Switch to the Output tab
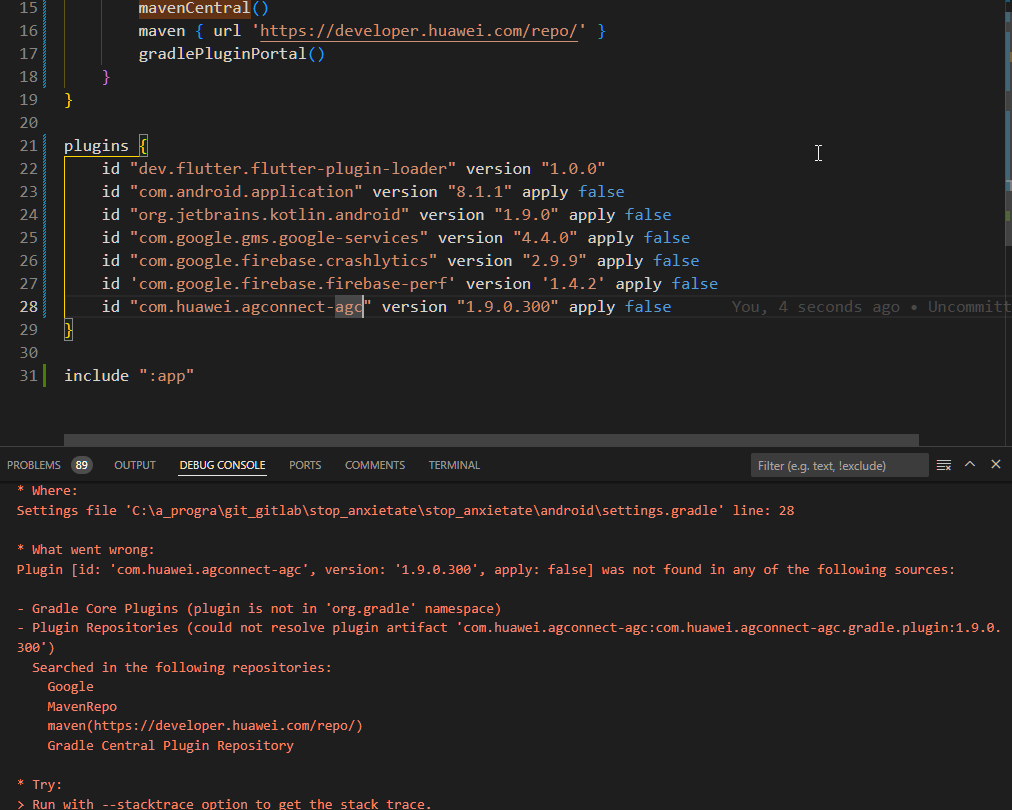The image size is (1012, 810). click(x=135, y=465)
